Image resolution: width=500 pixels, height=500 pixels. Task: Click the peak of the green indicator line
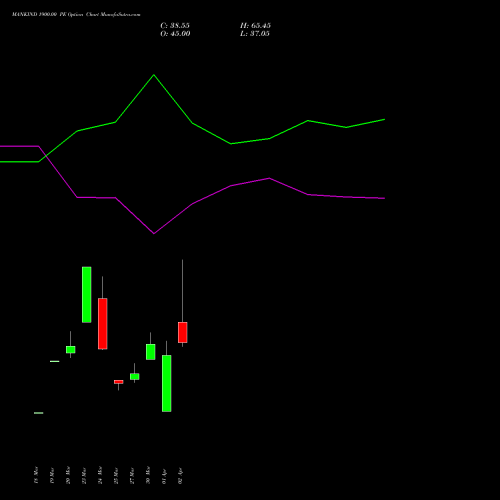point(154,75)
